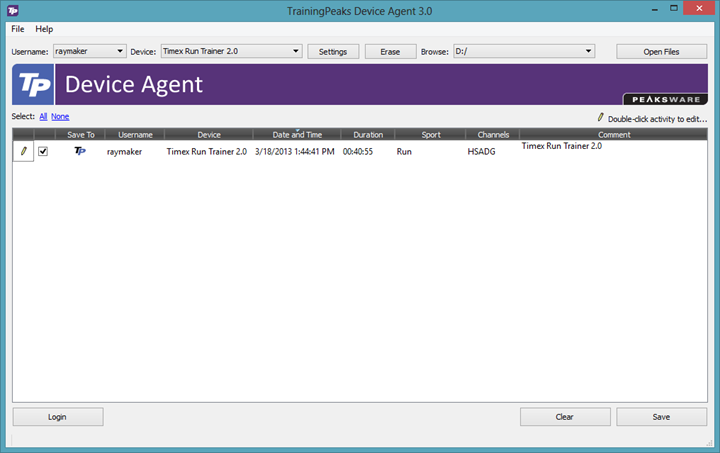Open the File menu
The height and width of the screenshot is (453, 720).
click(18, 29)
